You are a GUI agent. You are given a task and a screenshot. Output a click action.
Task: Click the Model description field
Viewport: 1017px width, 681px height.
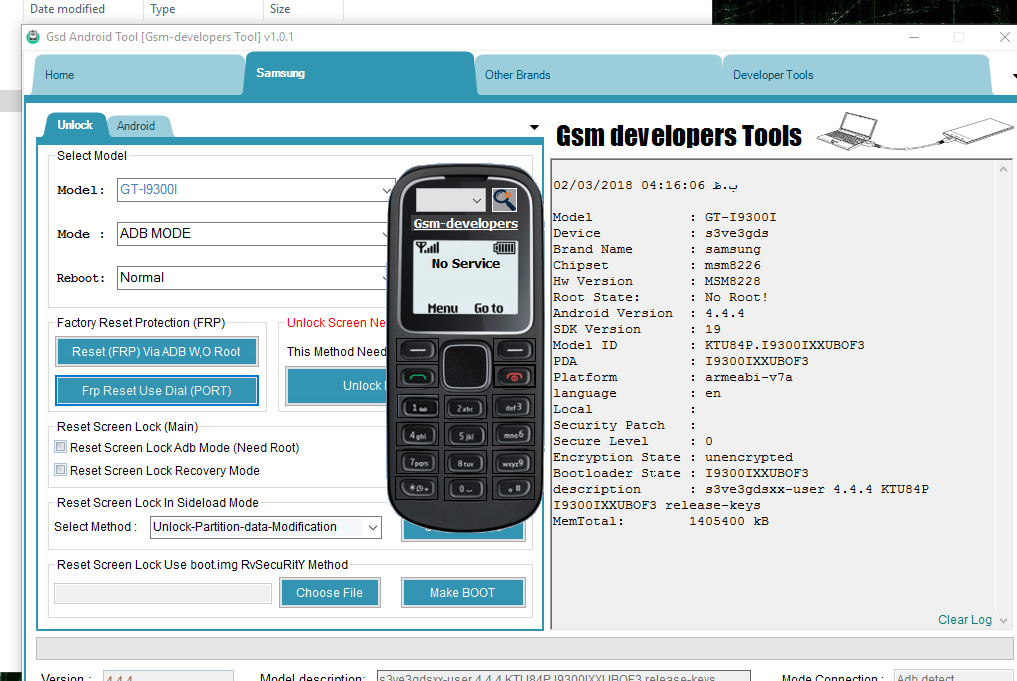click(x=564, y=676)
